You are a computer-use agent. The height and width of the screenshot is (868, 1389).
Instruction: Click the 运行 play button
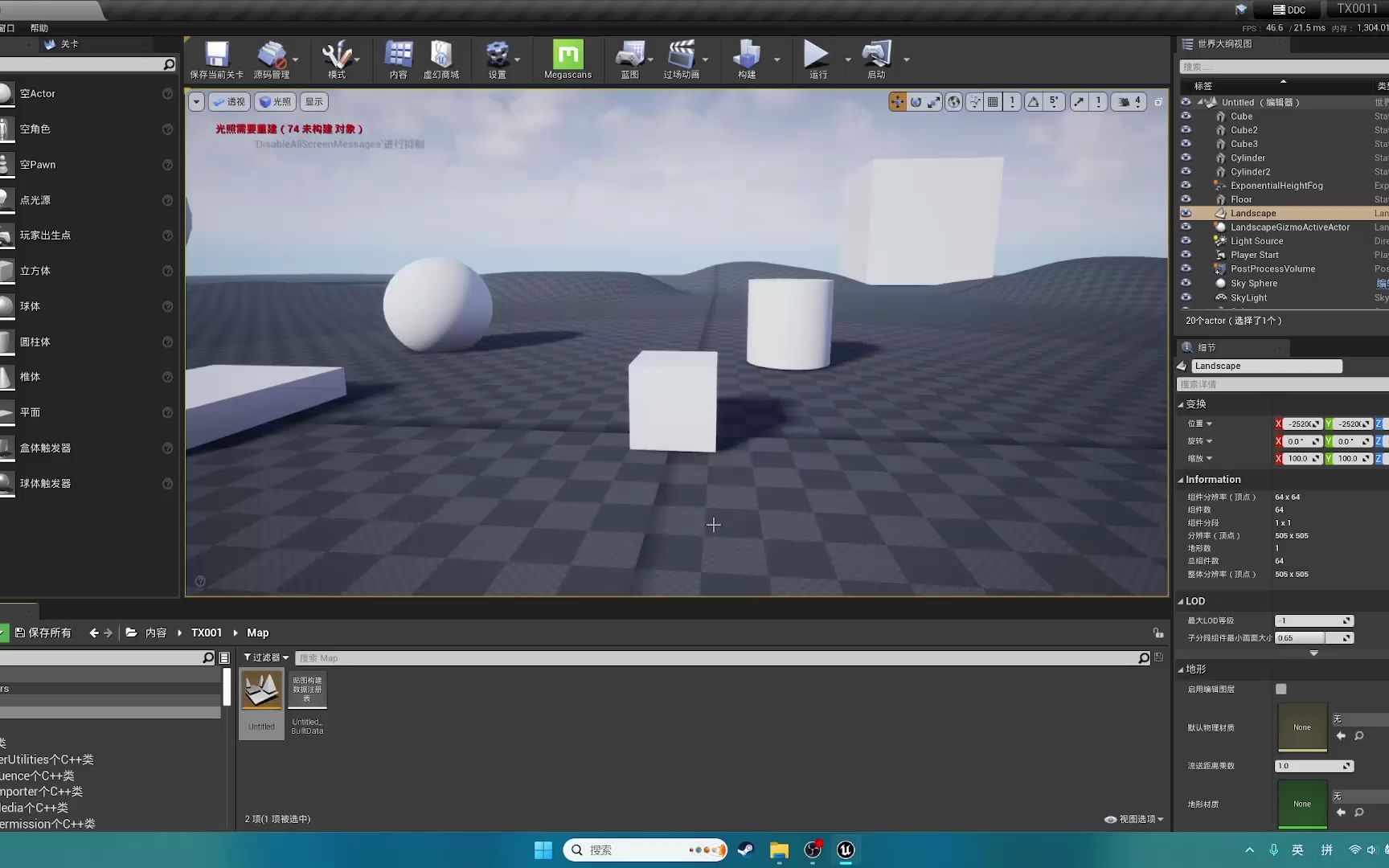(x=817, y=58)
